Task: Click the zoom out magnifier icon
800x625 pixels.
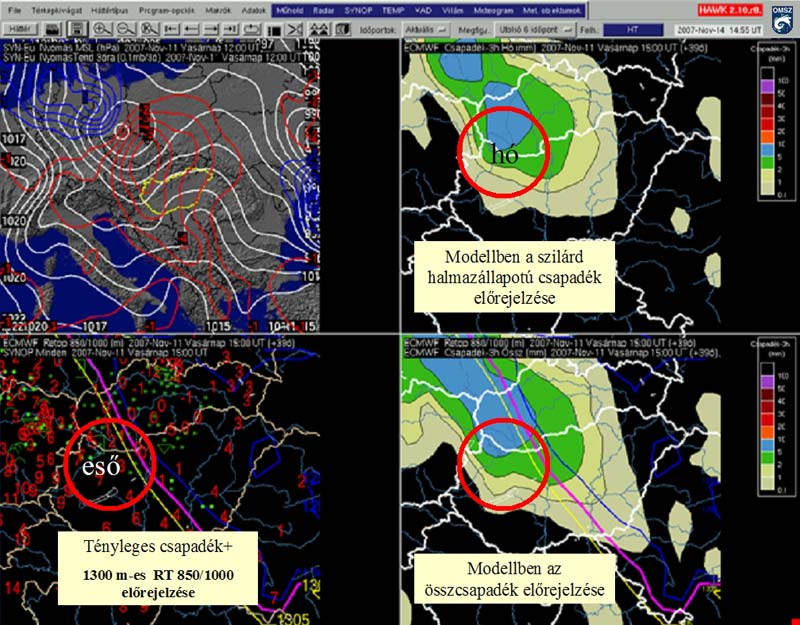Action: click(125, 29)
